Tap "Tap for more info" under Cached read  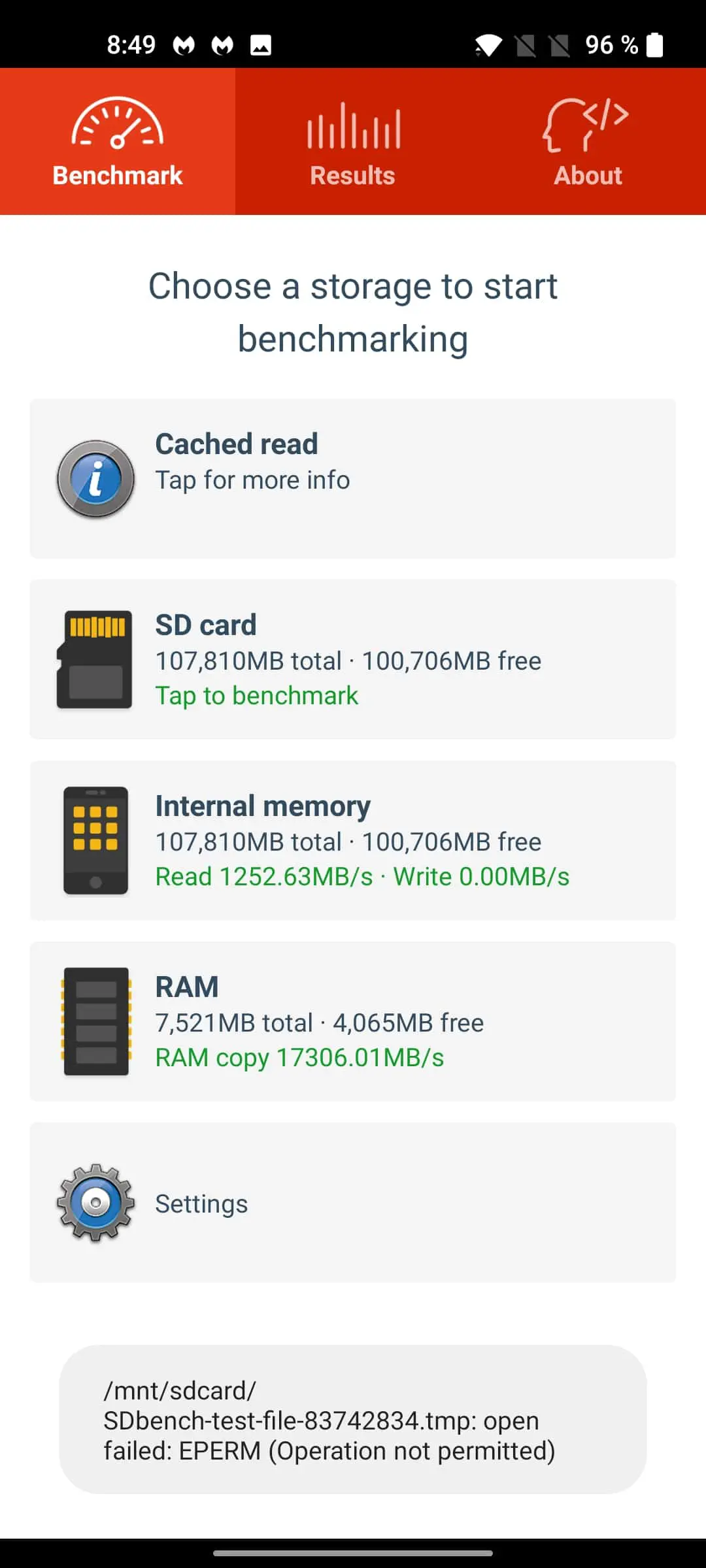click(x=252, y=480)
